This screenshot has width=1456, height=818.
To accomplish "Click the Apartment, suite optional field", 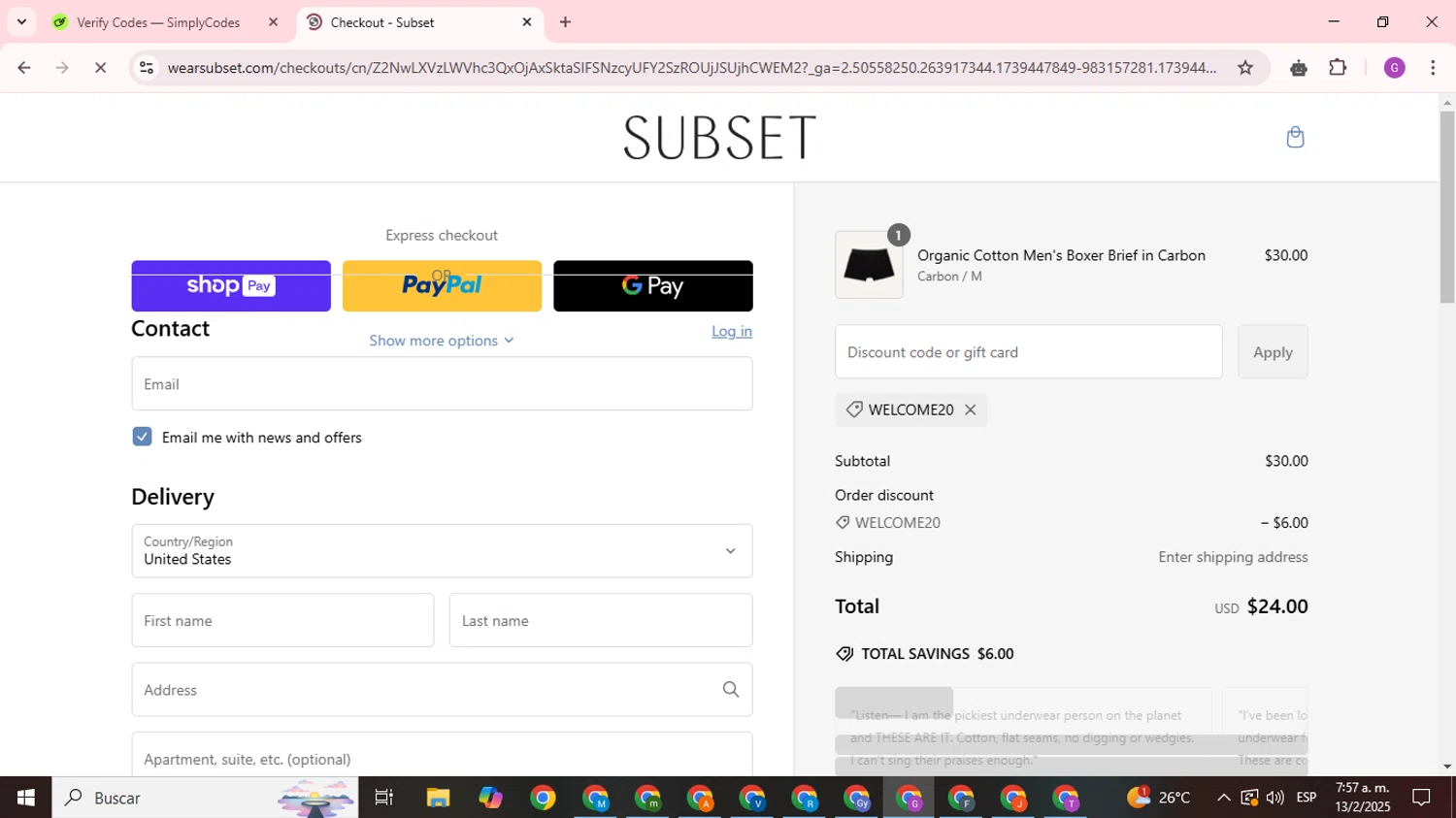I will (x=442, y=755).
